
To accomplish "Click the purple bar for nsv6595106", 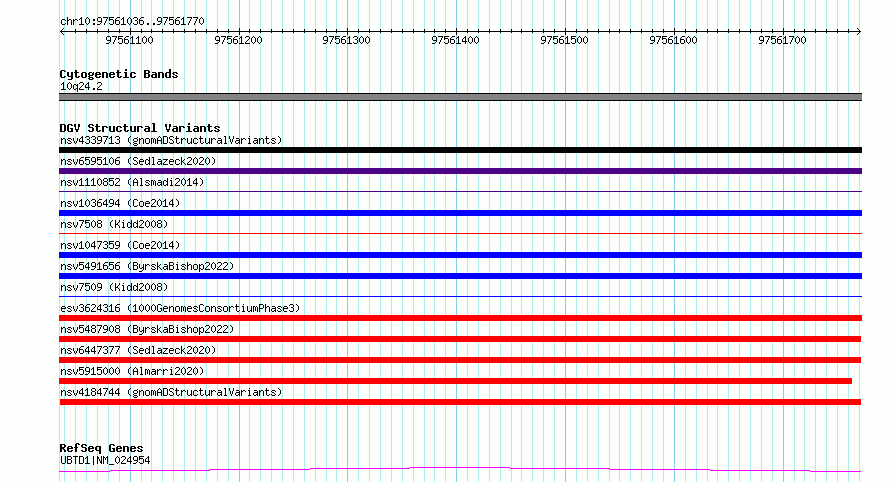I will pyautogui.click(x=460, y=171).
